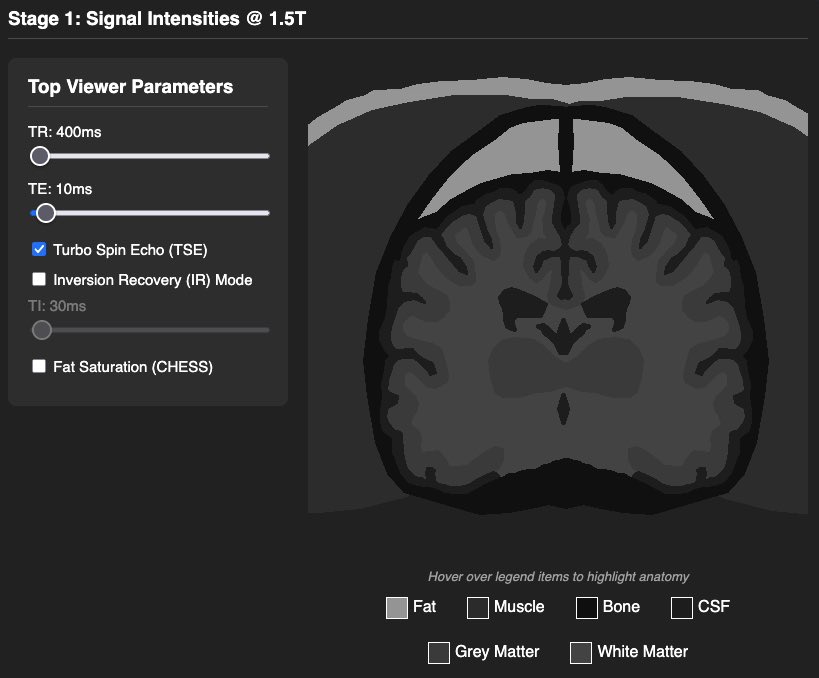
Task: Click the 'Hover over legend items' hint text
Action: click(x=558, y=577)
